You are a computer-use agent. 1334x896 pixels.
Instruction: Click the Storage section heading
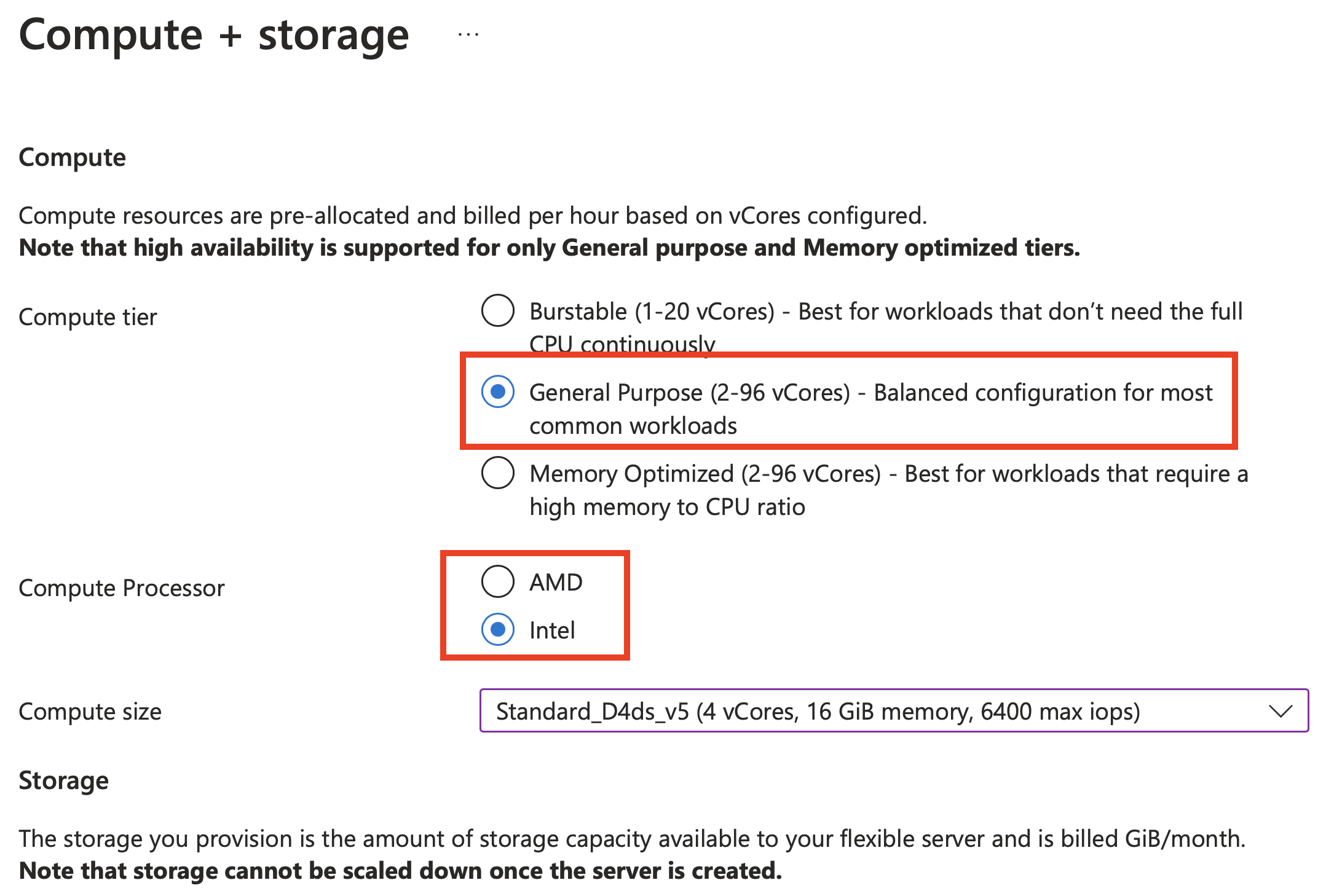(x=63, y=780)
